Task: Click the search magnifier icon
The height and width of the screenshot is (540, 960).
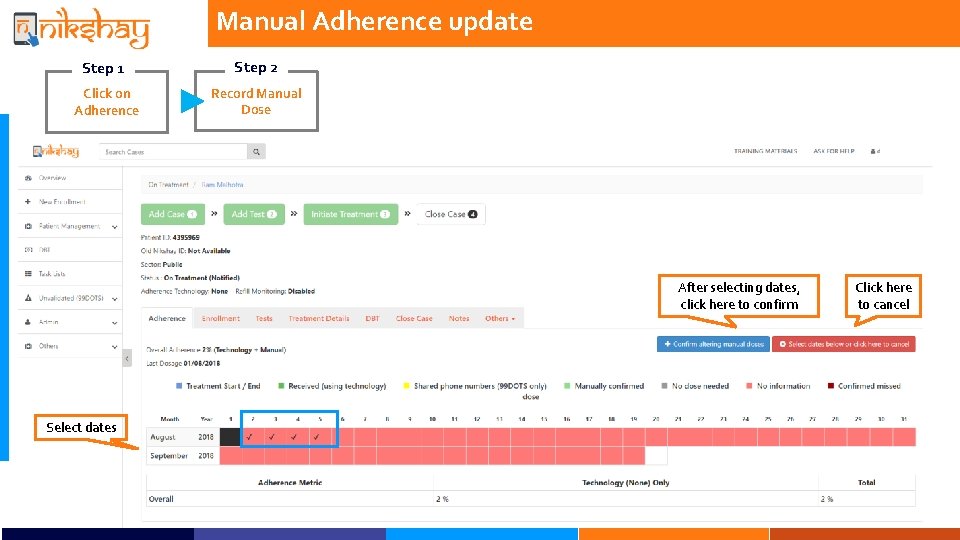Action: coord(256,151)
